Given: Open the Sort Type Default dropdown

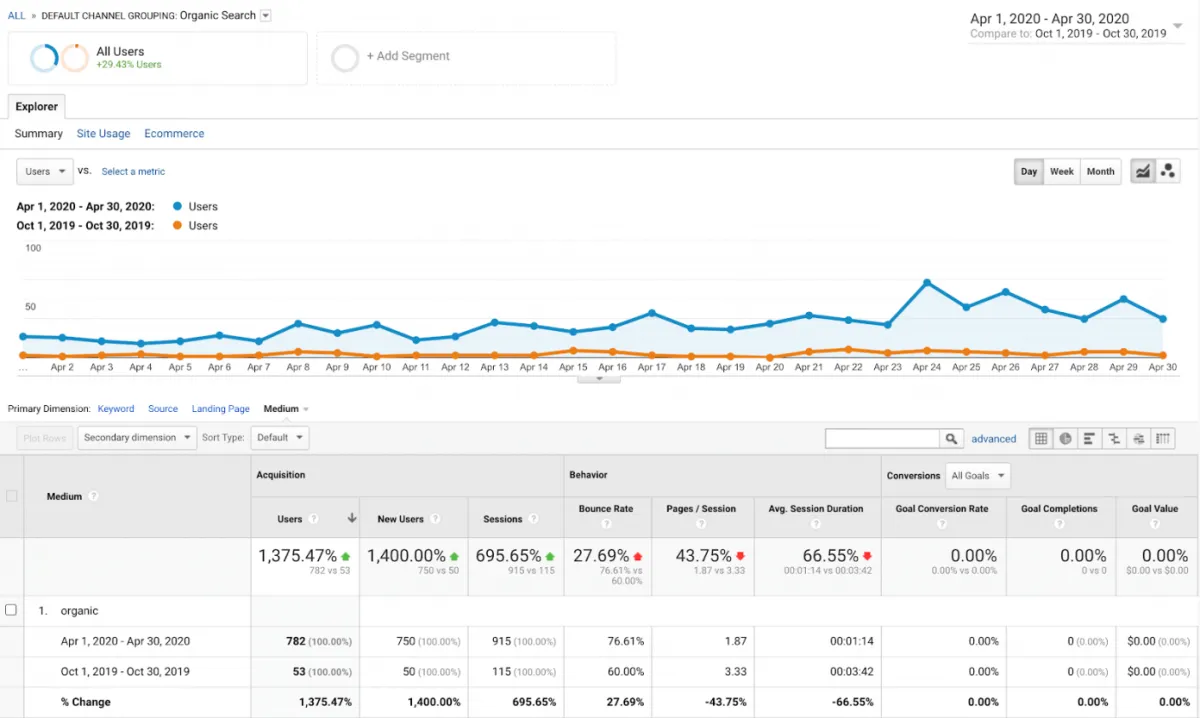Looking at the screenshot, I should 280,437.
